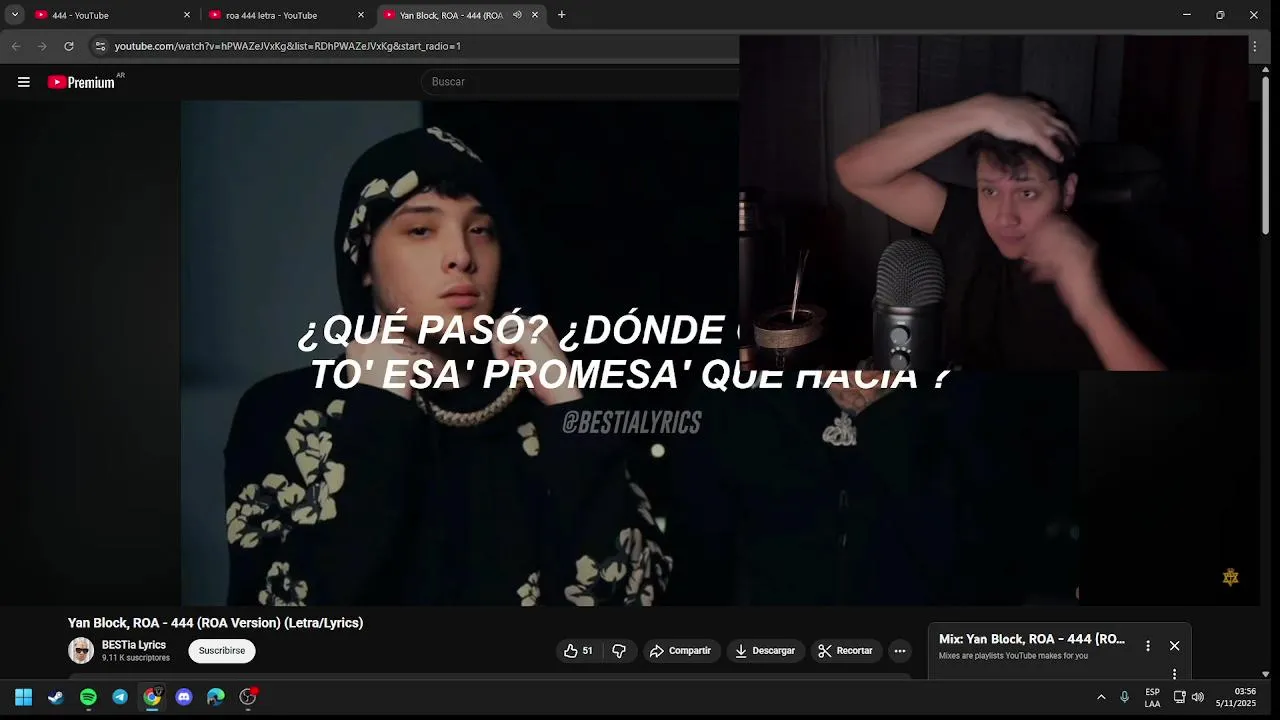The image size is (1280, 720).
Task: Click the '9.11 K suscriptores' text
Action: [x=136, y=658]
